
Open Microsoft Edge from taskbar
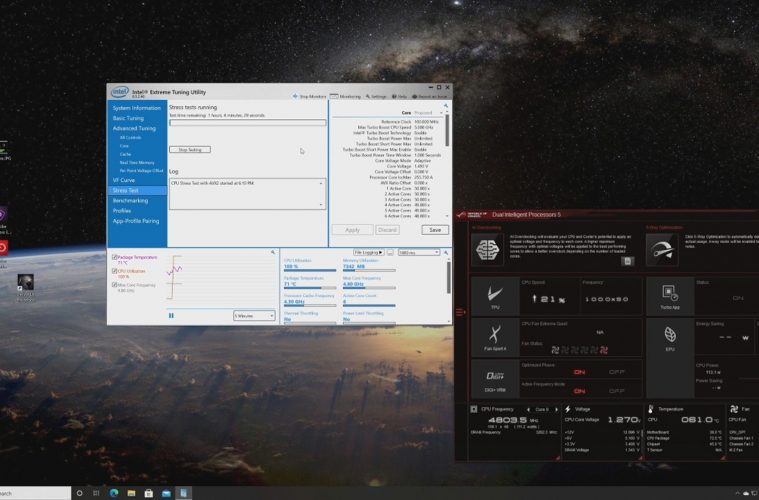[114, 493]
